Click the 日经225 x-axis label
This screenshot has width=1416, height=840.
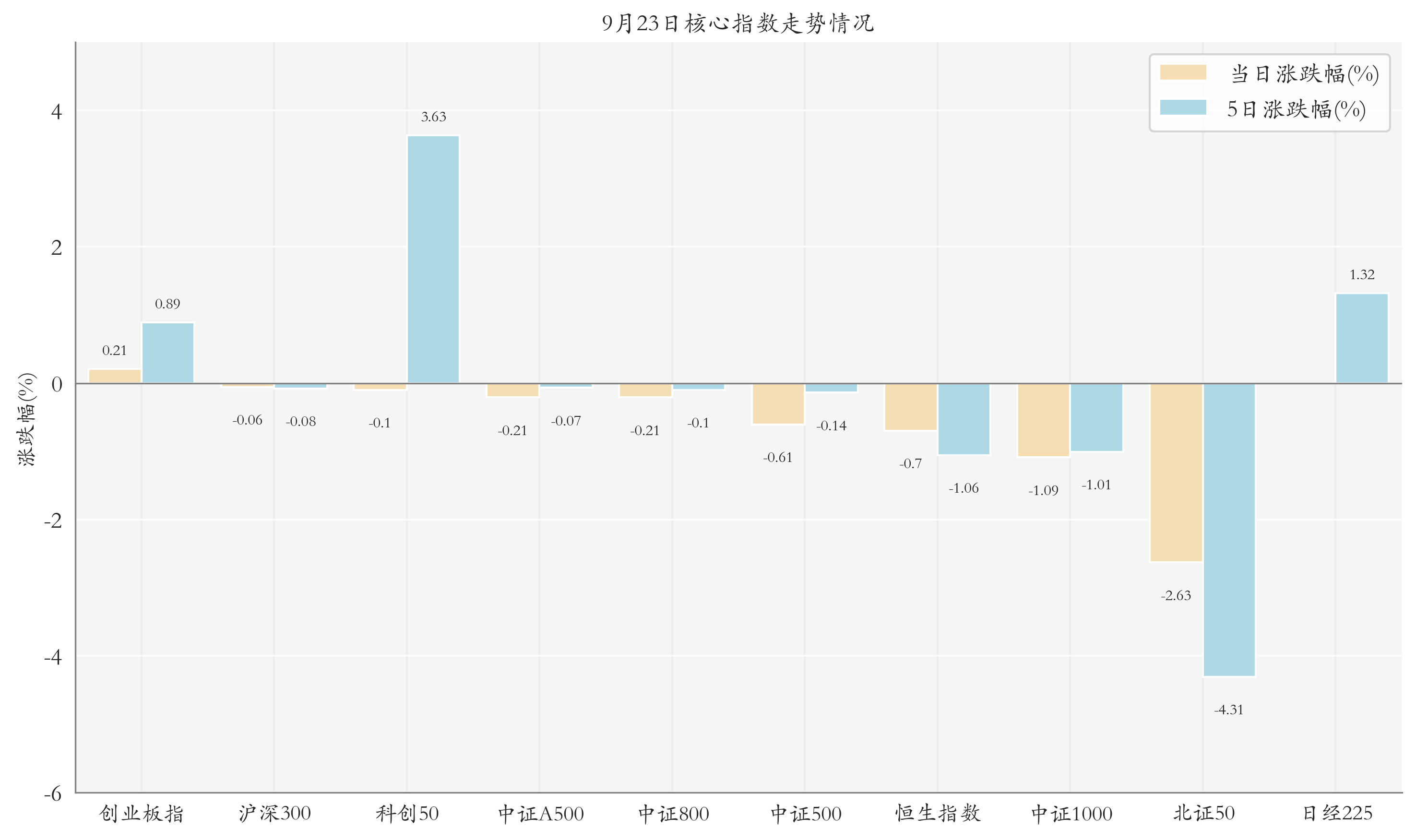(x=1337, y=814)
